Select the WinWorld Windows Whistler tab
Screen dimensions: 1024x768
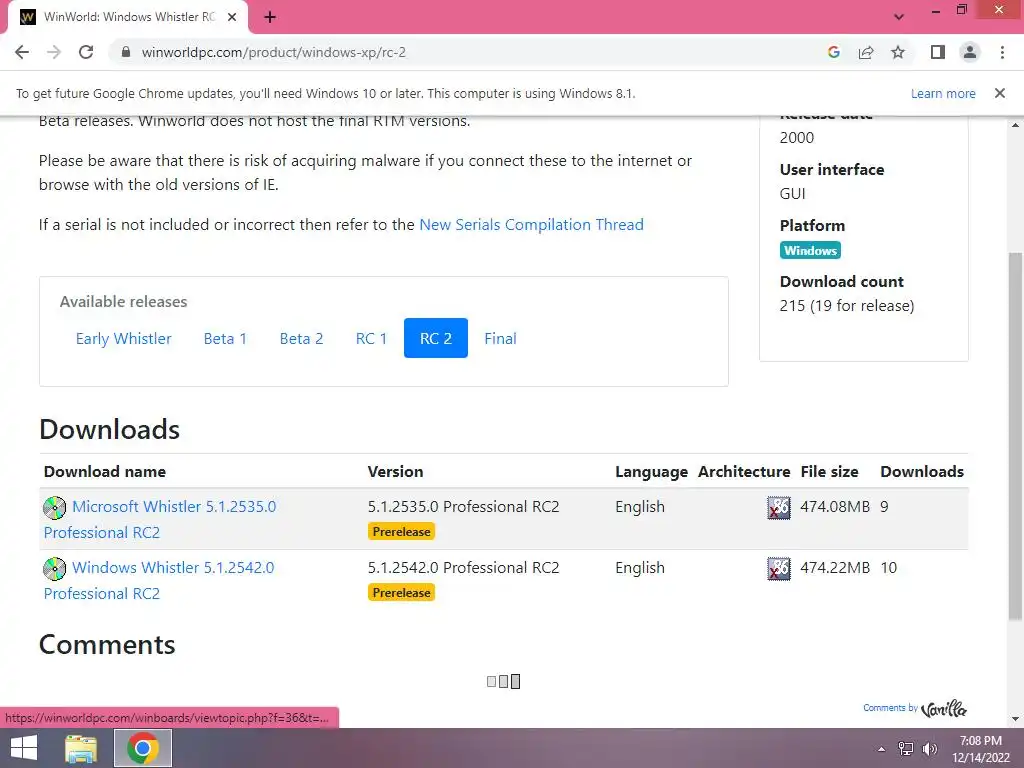(x=127, y=17)
